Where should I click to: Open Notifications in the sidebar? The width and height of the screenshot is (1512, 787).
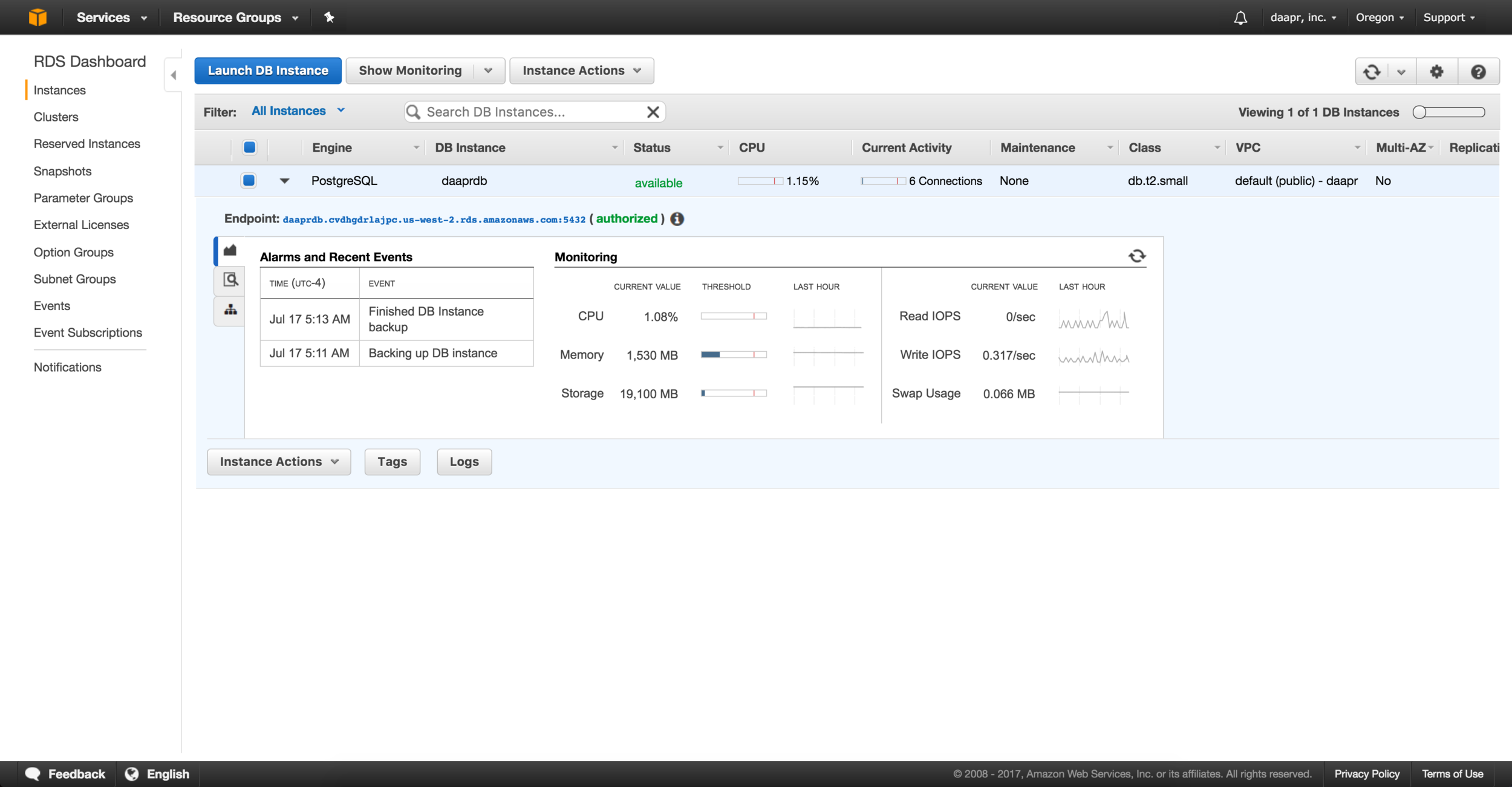(68, 367)
